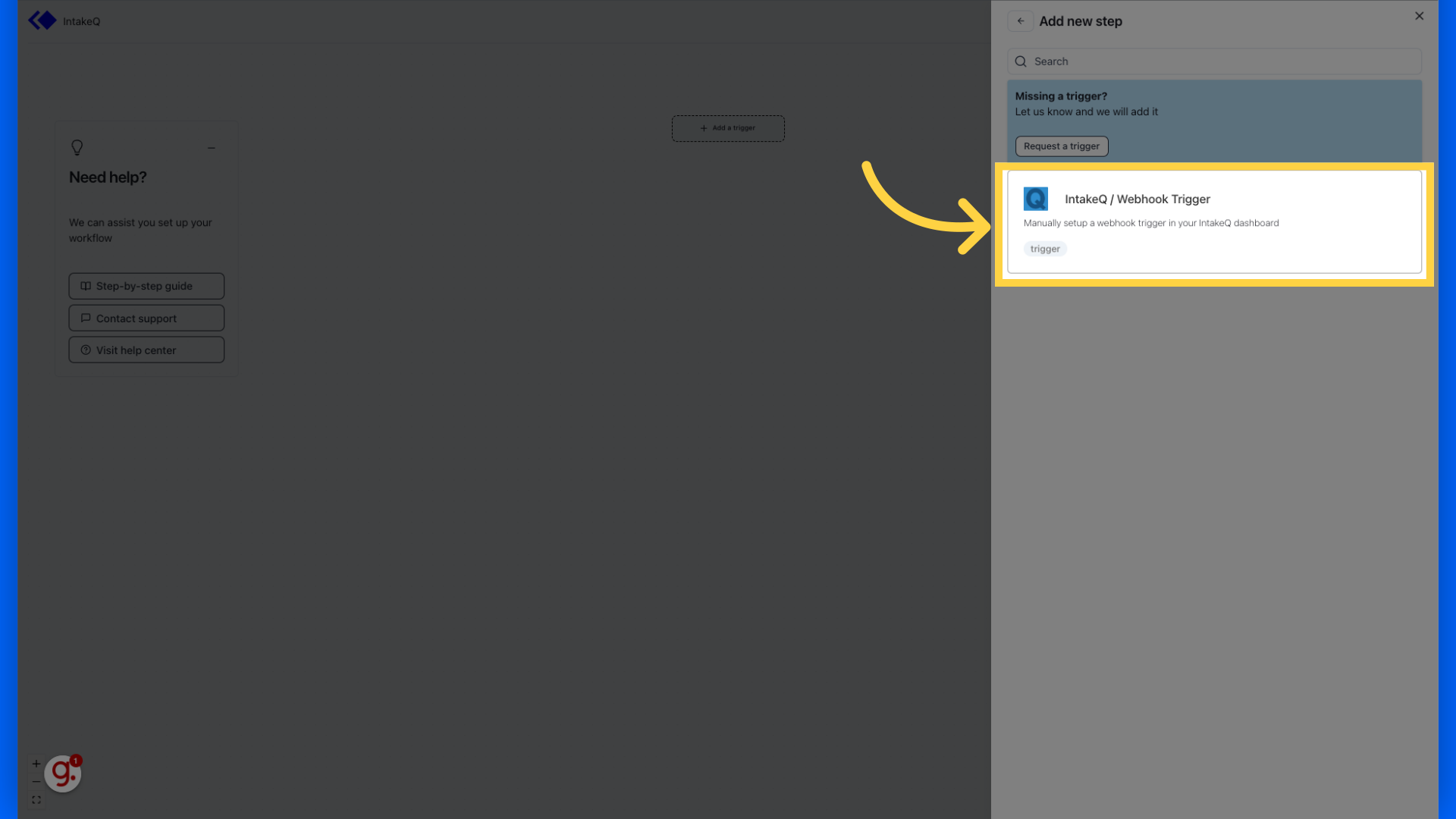Open the red 'g' chat widget with notification badge
The width and height of the screenshot is (1456, 819).
(x=63, y=773)
